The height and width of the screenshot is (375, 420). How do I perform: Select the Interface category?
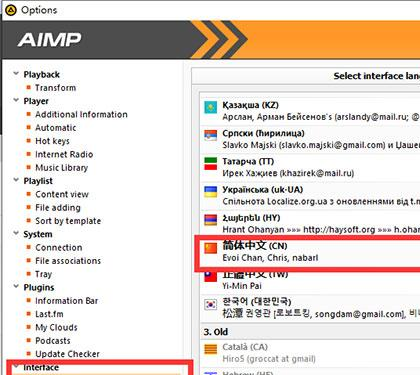(x=41, y=367)
